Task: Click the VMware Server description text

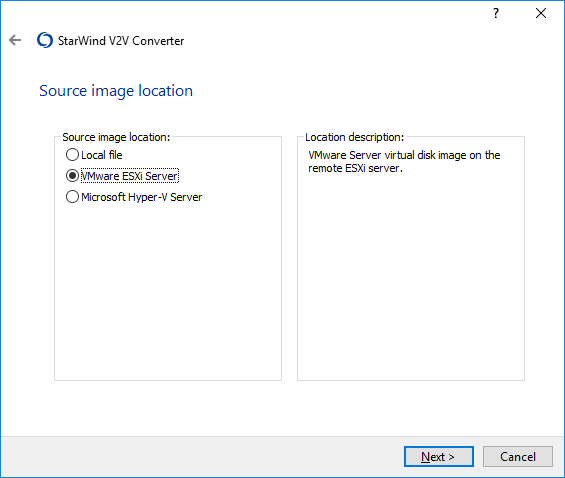Action: pyautogui.click(x=404, y=162)
